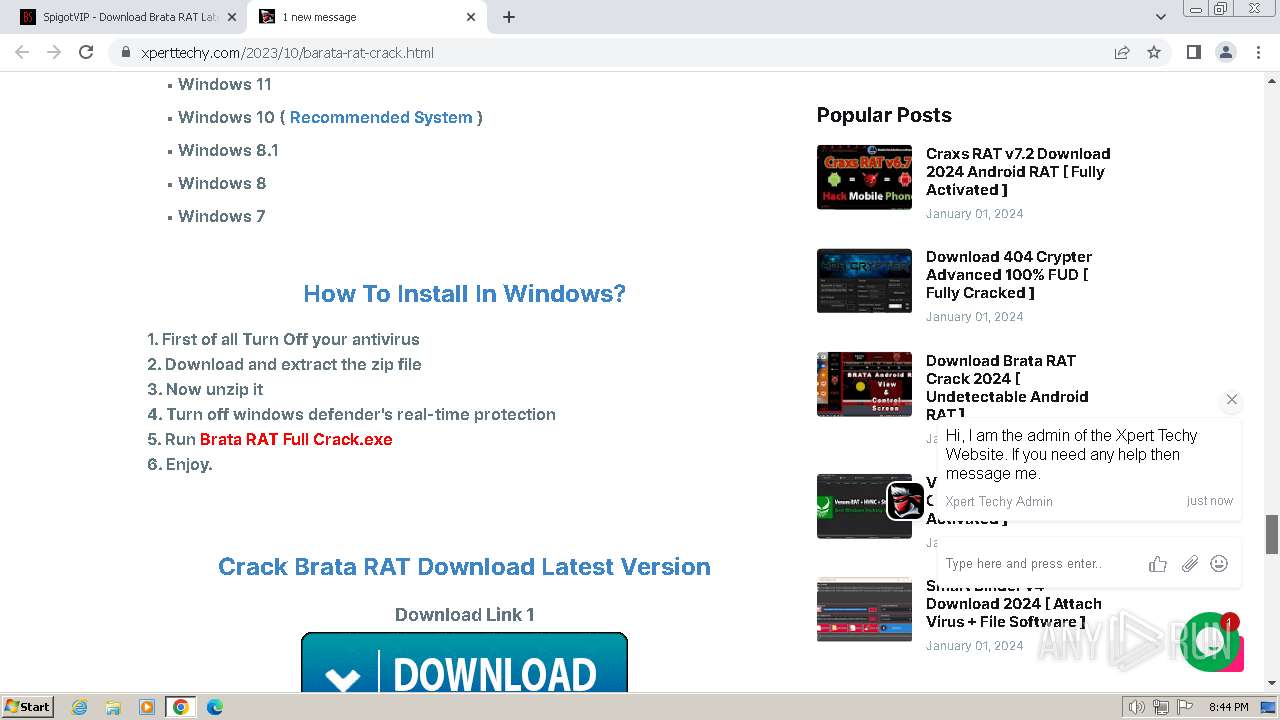The image size is (1280, 720).
Task: Go back using the browser back arrow
Action: click(x=22, y=52)
